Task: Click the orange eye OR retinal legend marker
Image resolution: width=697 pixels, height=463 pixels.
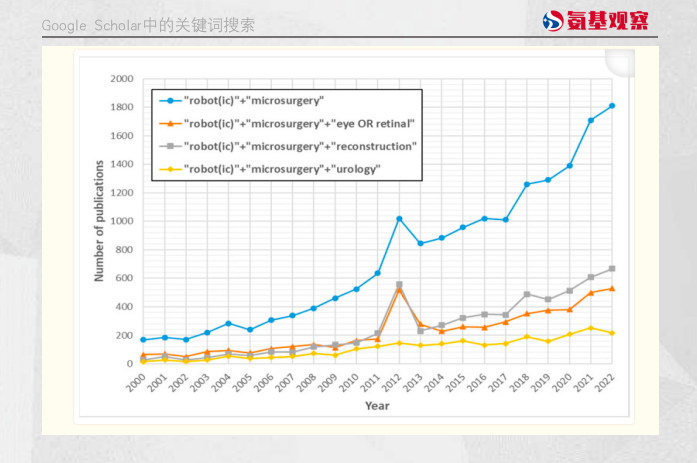Action: pos(170,124)
